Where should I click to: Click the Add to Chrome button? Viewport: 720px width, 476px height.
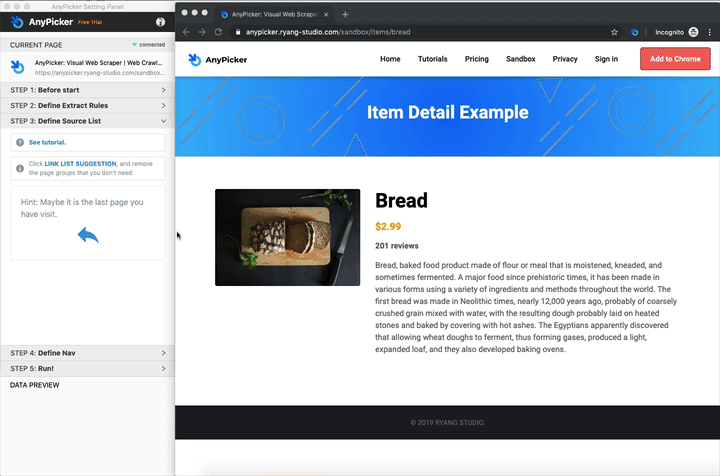[675, 59]
